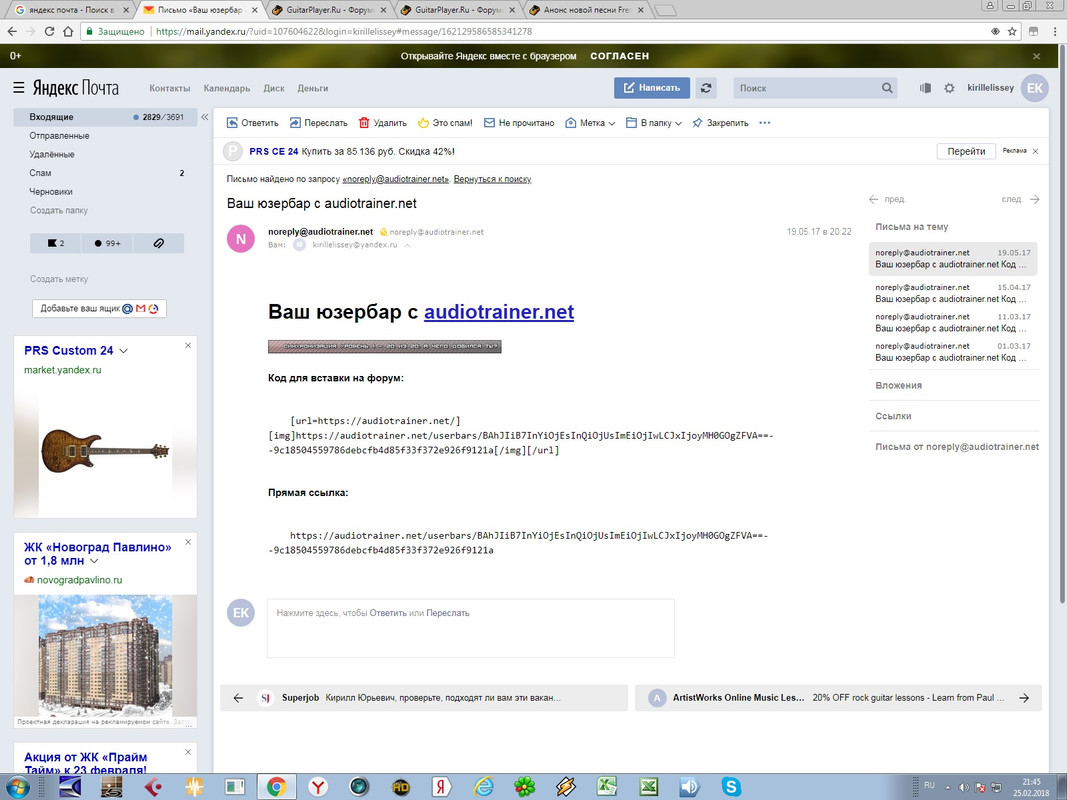Image resolution: width=1067 pixels, height=800 pixels.
Task: Go to previous message arrow пред.
Action: [x=887, y=199]
